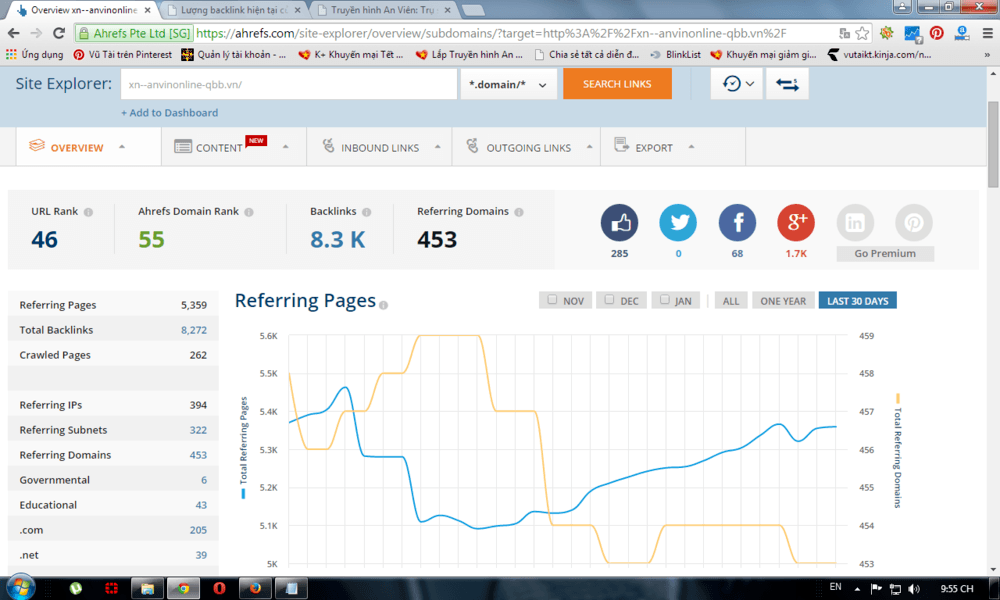Toggle the NOV checkbox on the chart
The width and height of the screenshot is (1000, 600).
click(x=552, y=300)
